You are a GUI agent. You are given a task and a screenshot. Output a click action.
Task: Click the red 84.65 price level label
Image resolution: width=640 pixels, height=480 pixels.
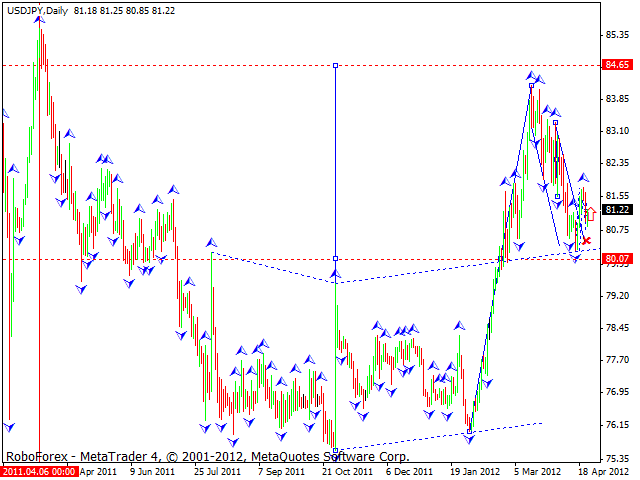[x=618, y=65]
